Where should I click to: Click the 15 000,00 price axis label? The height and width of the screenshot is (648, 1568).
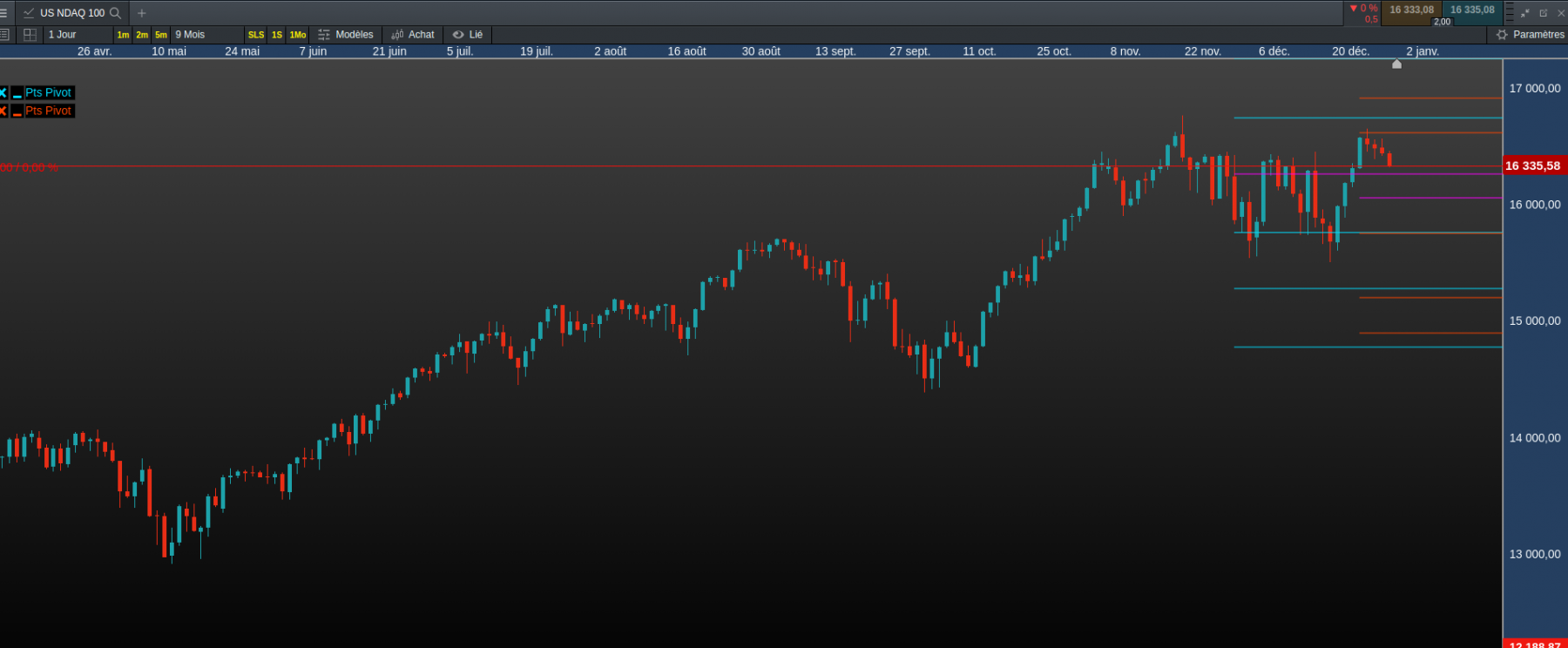pyautogui.click(x=1535, y=321)
